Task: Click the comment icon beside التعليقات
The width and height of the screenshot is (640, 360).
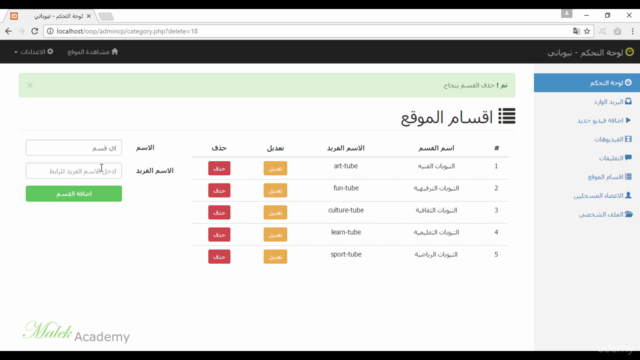Action: tap(629, 158)
